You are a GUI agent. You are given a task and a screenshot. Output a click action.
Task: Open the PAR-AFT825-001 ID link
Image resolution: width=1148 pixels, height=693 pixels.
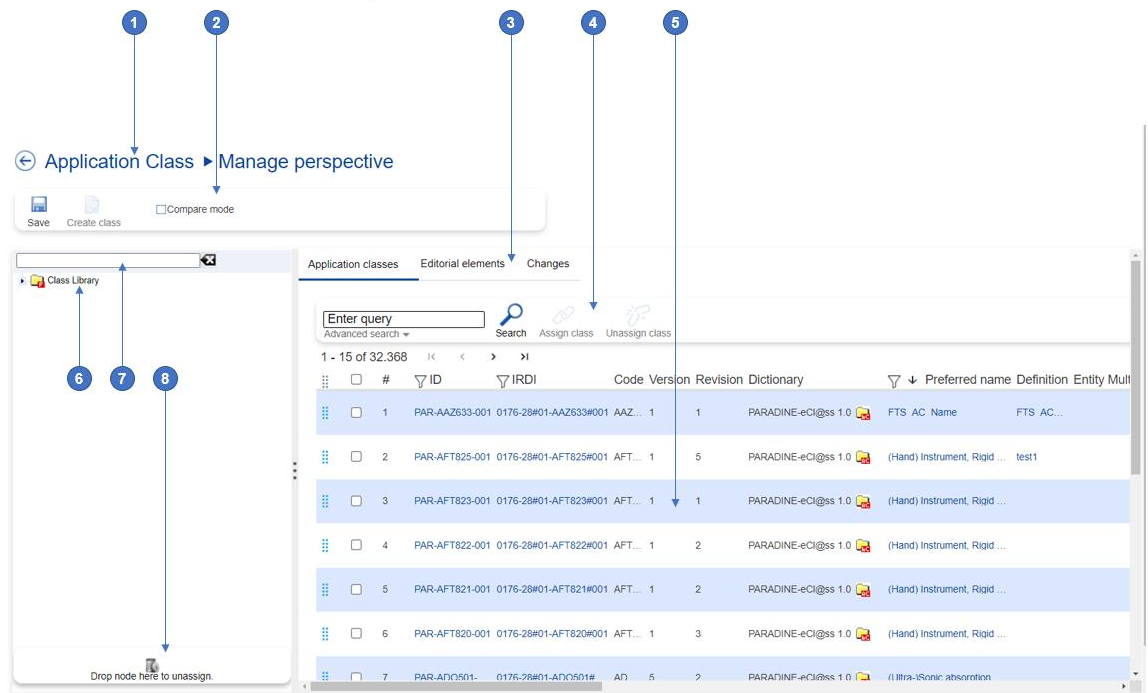[452, 457]
